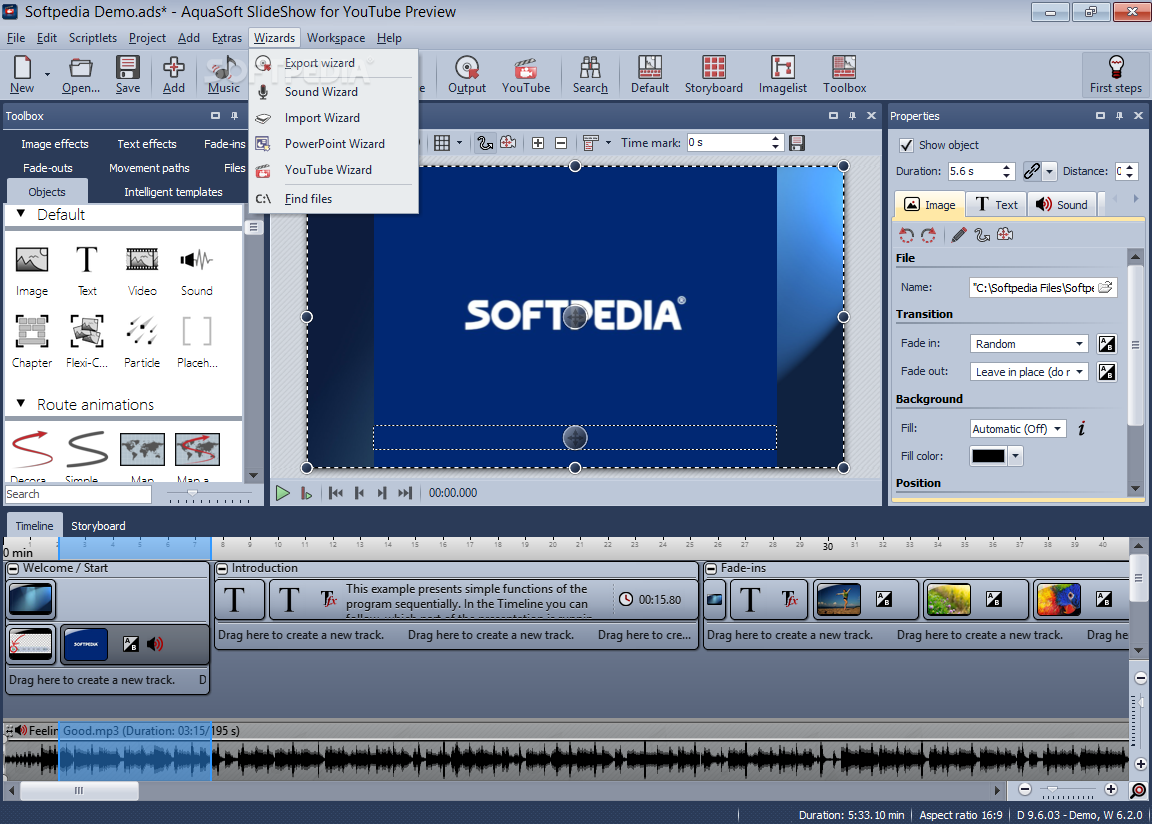Collapse the Route animations section

pos(21,403)
